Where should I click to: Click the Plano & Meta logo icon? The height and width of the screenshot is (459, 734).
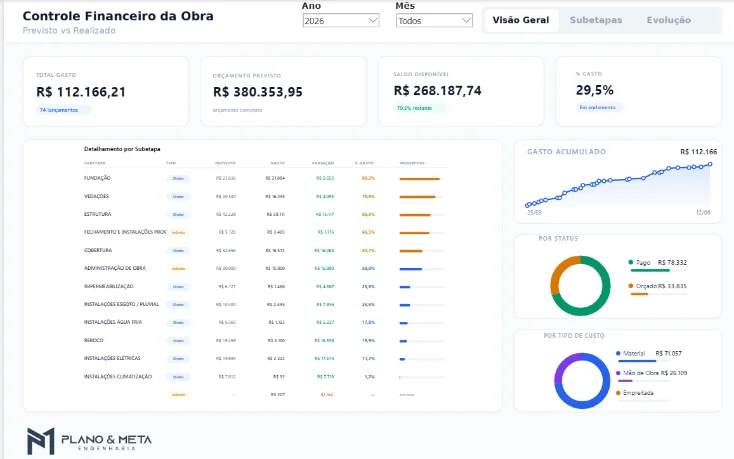point(41,441)
